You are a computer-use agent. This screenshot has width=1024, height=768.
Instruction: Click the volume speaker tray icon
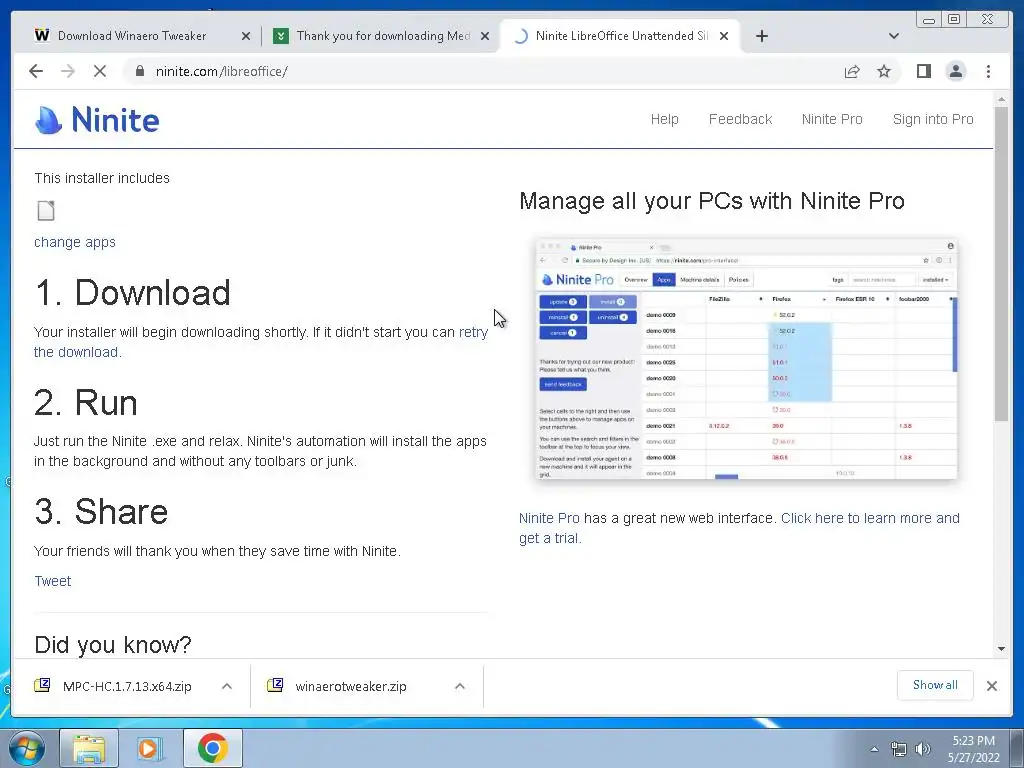922,749
